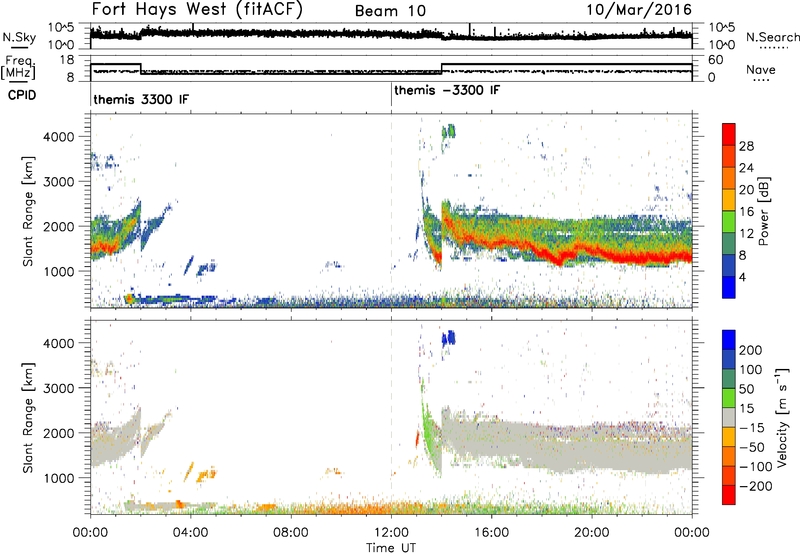Click the 'Power [dB]' colorbar title
This screenshot has height=554, width=800.
(763, 211)
